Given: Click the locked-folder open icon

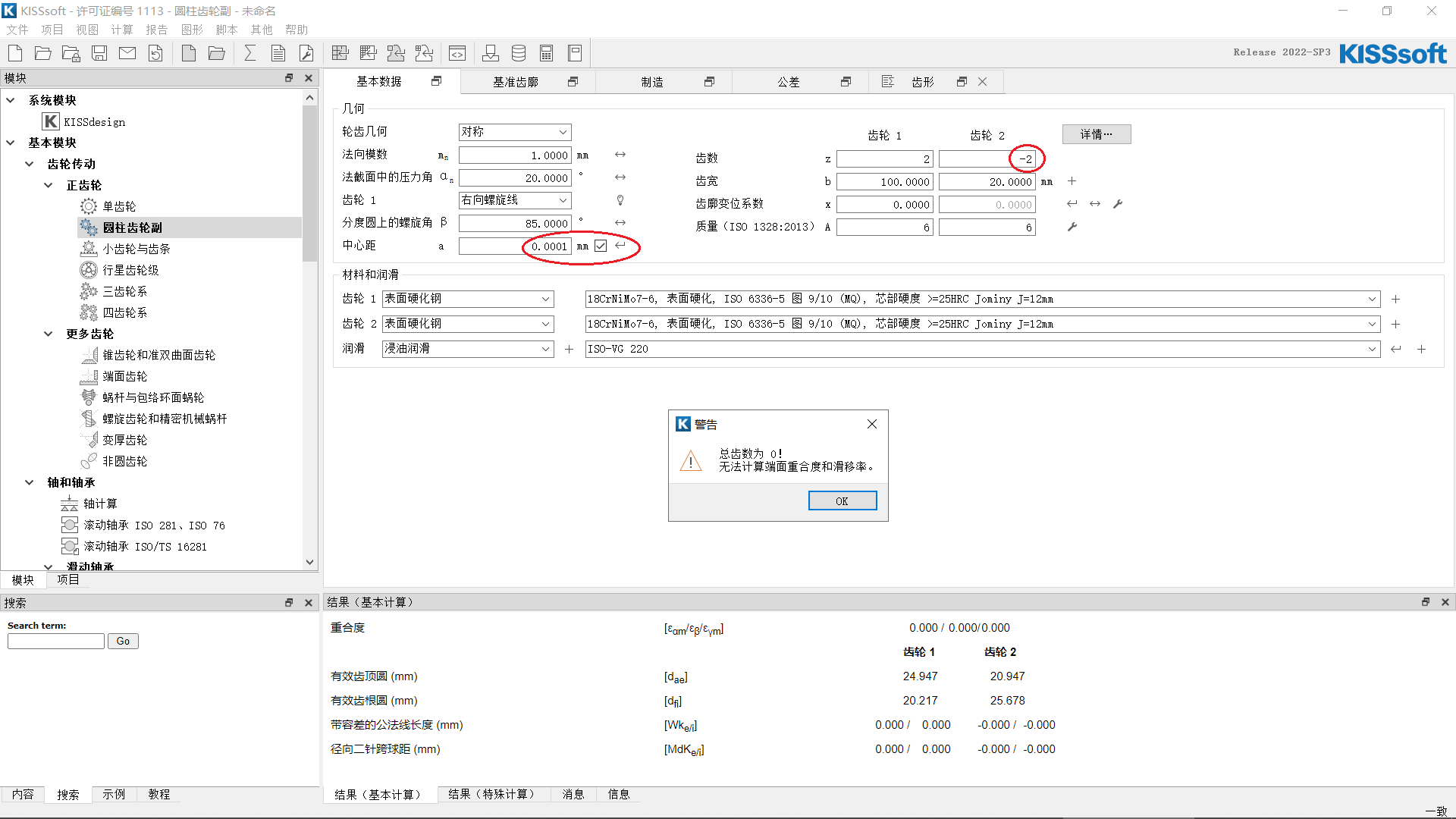Looking at the screenshot, I should click(71, 53).
